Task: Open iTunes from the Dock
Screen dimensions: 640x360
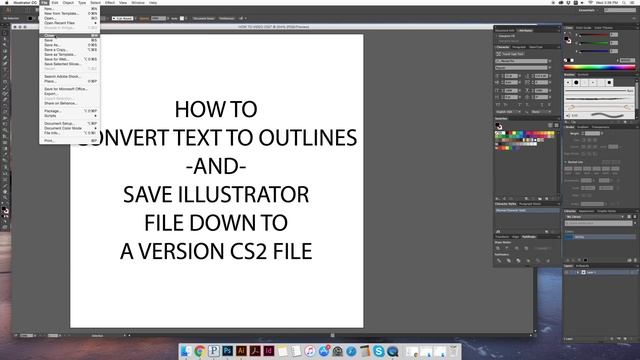Action: click(310, 351)
